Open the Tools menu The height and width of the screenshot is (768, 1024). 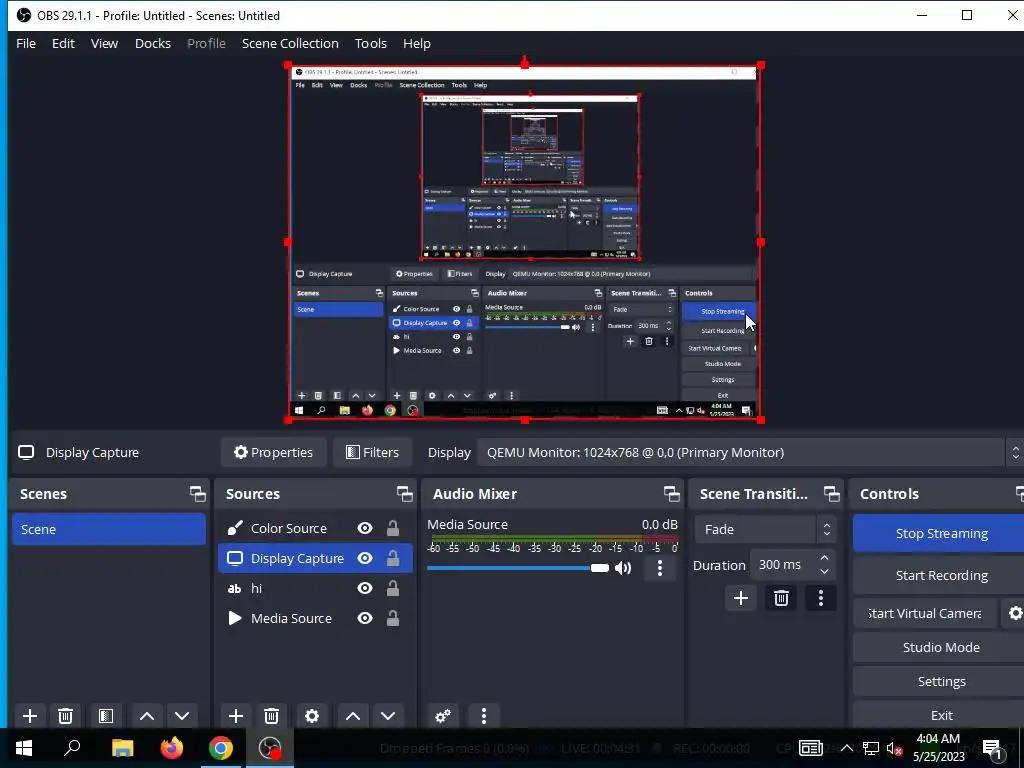[x=371, y=43]
